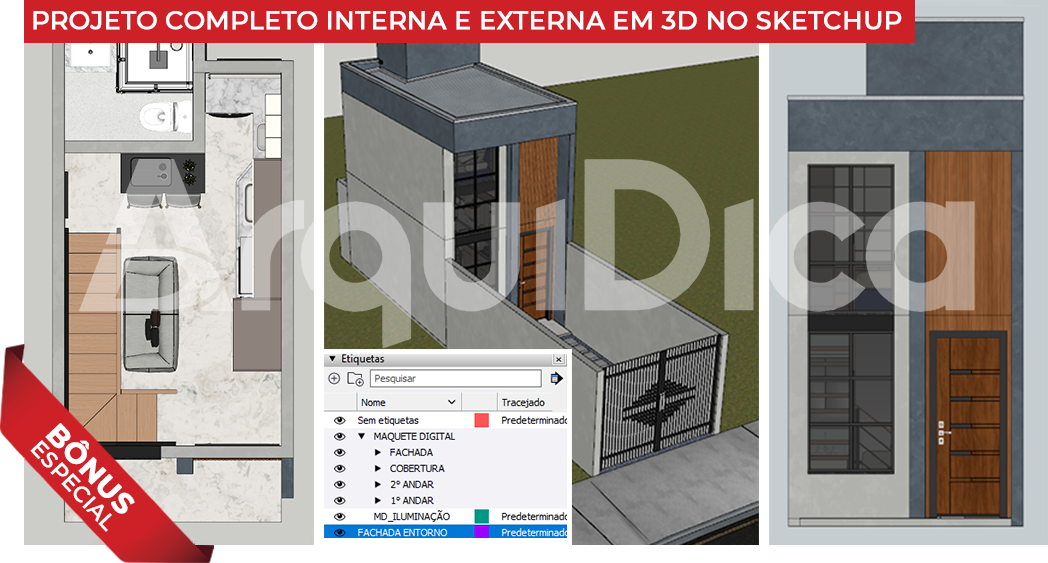1048x563 pixels.
Task: Open the red Sem etiquetas color swatch
Action: 481,421
